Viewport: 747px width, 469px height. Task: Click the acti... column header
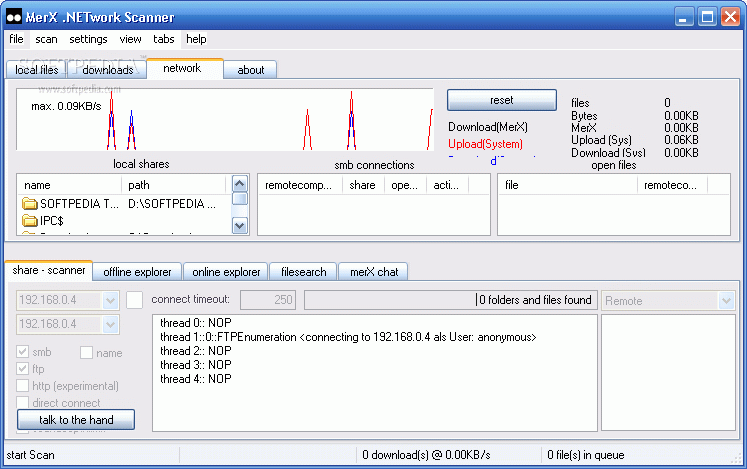[x=447, y=185]
